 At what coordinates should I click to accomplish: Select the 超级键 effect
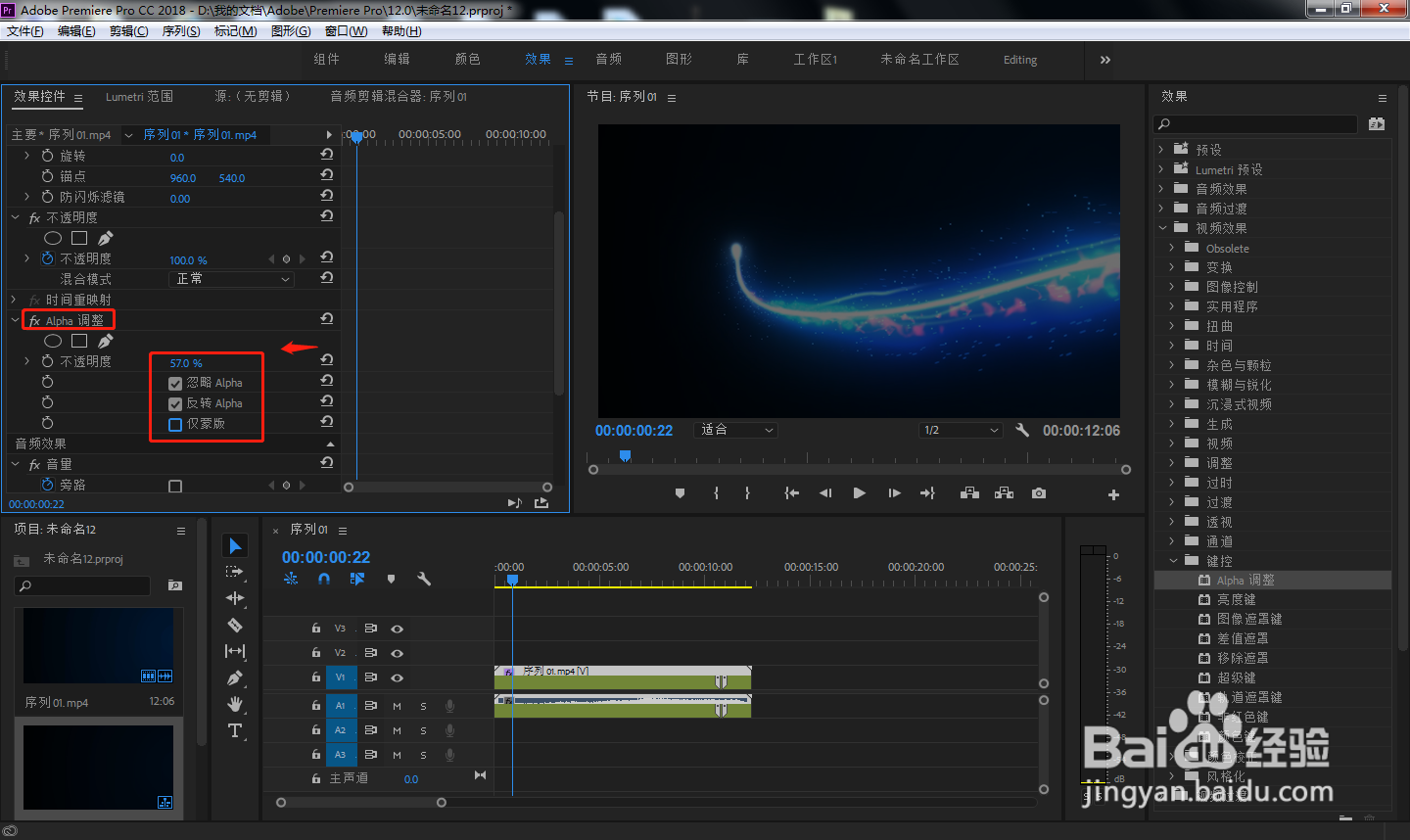(1237, 677)
